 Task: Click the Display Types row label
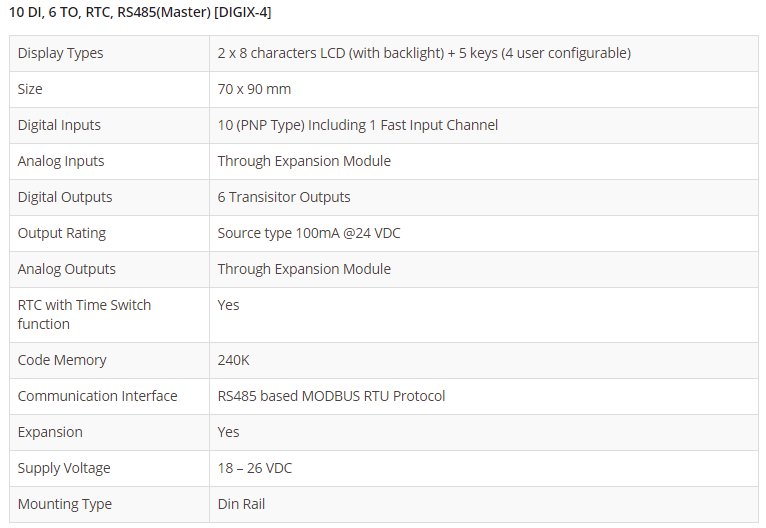pos(61,53)
